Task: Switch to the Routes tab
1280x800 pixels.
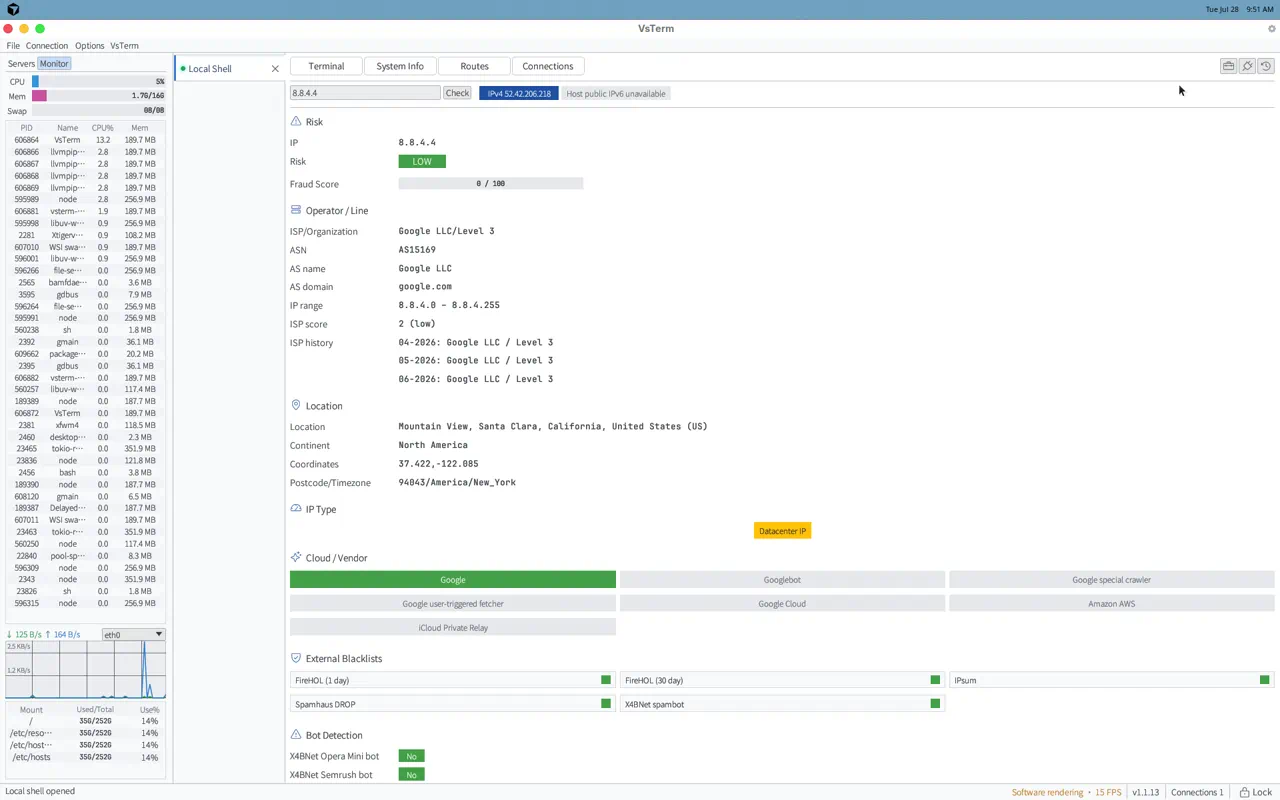Action: pyautogui.click(x=474, y=66)
